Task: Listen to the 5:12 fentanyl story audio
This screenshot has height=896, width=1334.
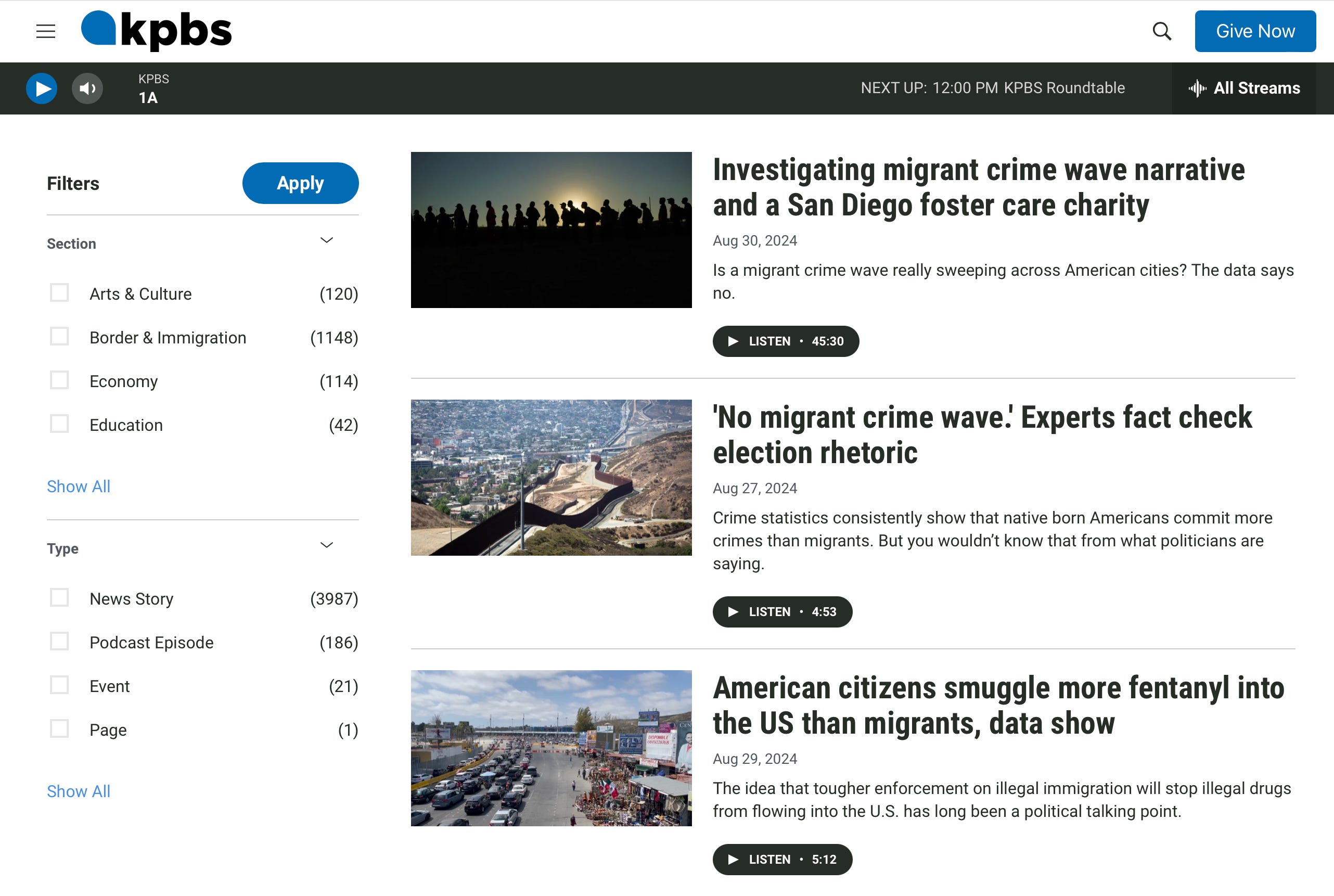Action: tap(783, 860)
